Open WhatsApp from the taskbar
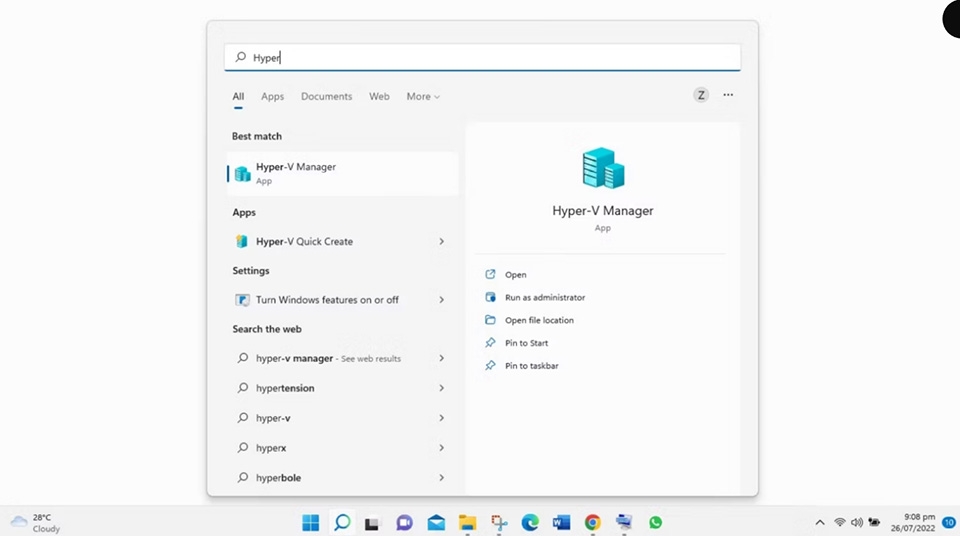Image resolution: width=960 pixels, height=536 pixels. (656, 523)
